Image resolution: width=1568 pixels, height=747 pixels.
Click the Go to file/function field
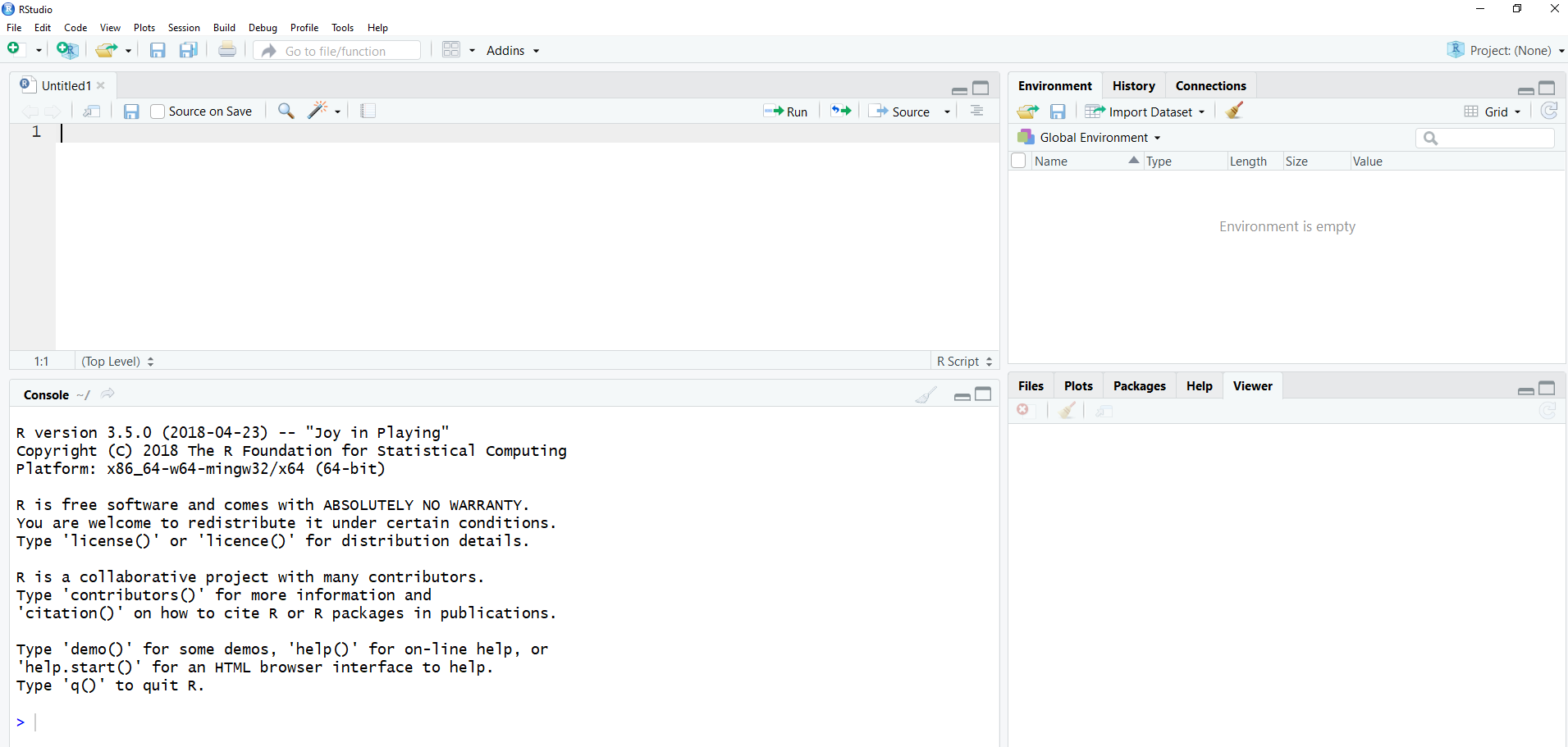pyautogui.click(x=345, y=51)
